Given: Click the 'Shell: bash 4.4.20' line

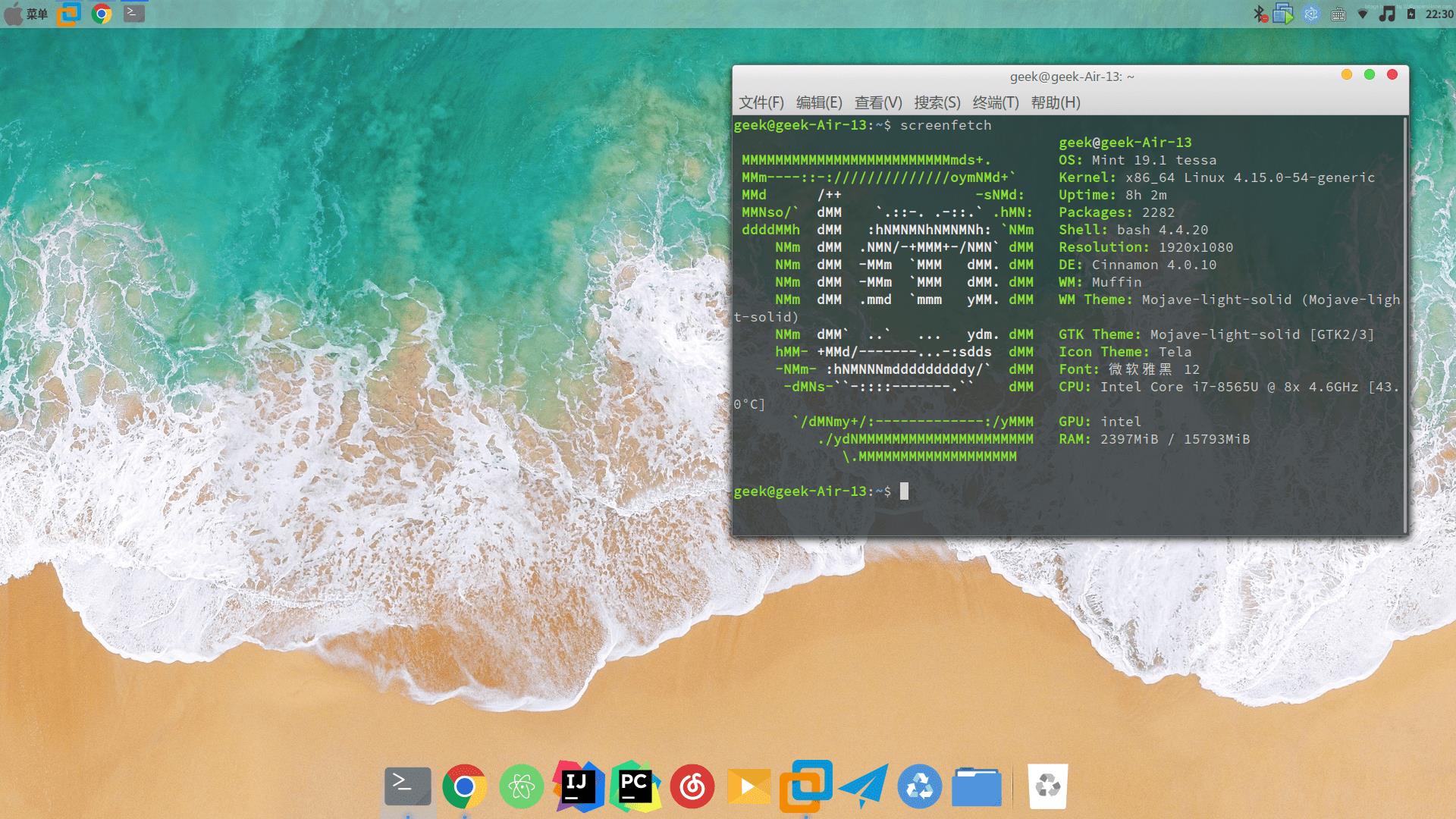Looking at the screenshot, I should 1133,230.
